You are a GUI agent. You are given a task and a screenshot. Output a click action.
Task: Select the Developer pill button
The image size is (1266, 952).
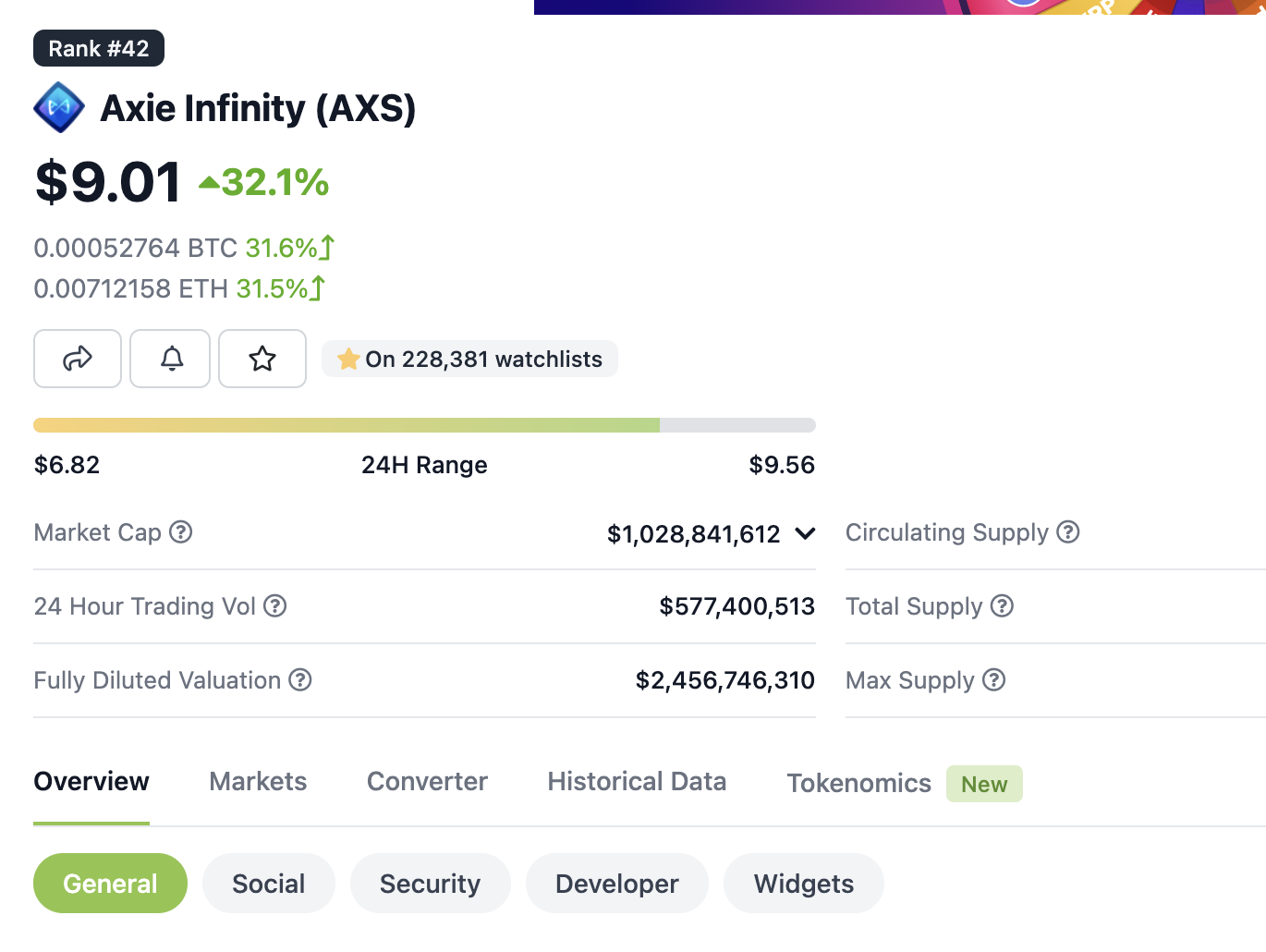tap(617, 884)
